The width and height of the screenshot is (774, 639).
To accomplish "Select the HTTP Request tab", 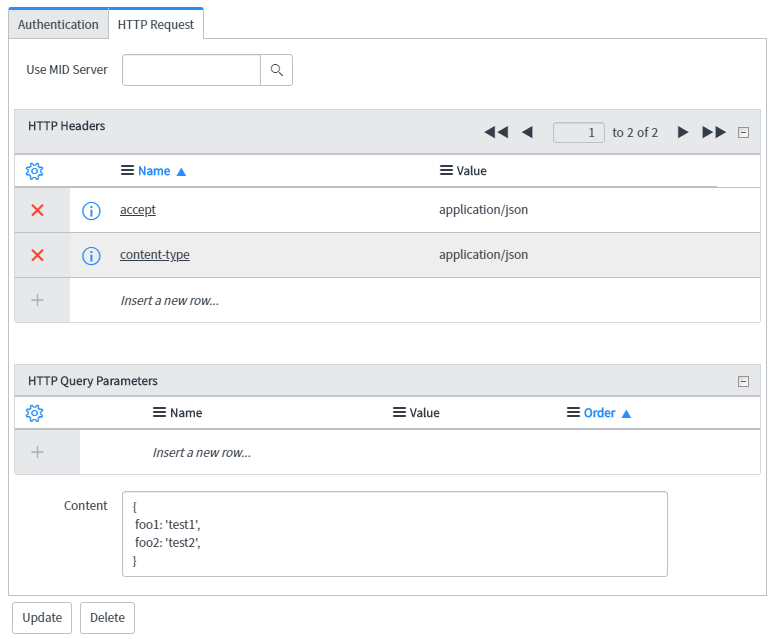I will 155,24.
